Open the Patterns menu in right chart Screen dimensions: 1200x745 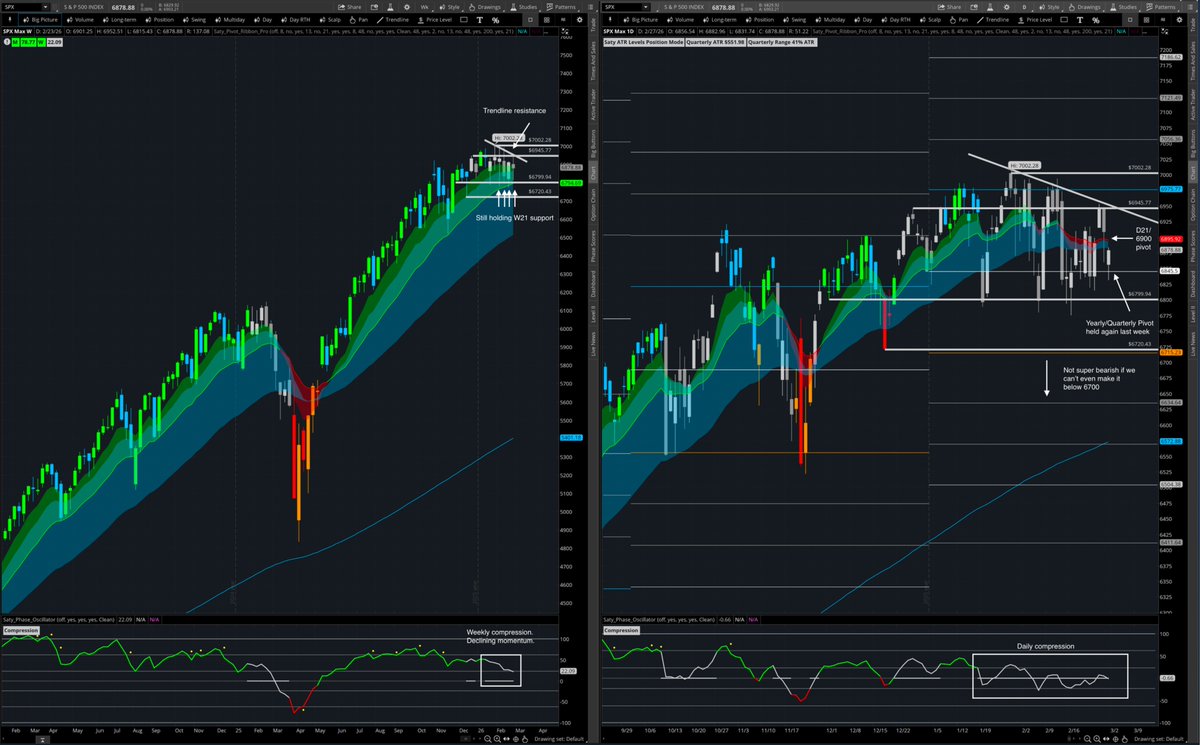click(x=1160, y=7)
